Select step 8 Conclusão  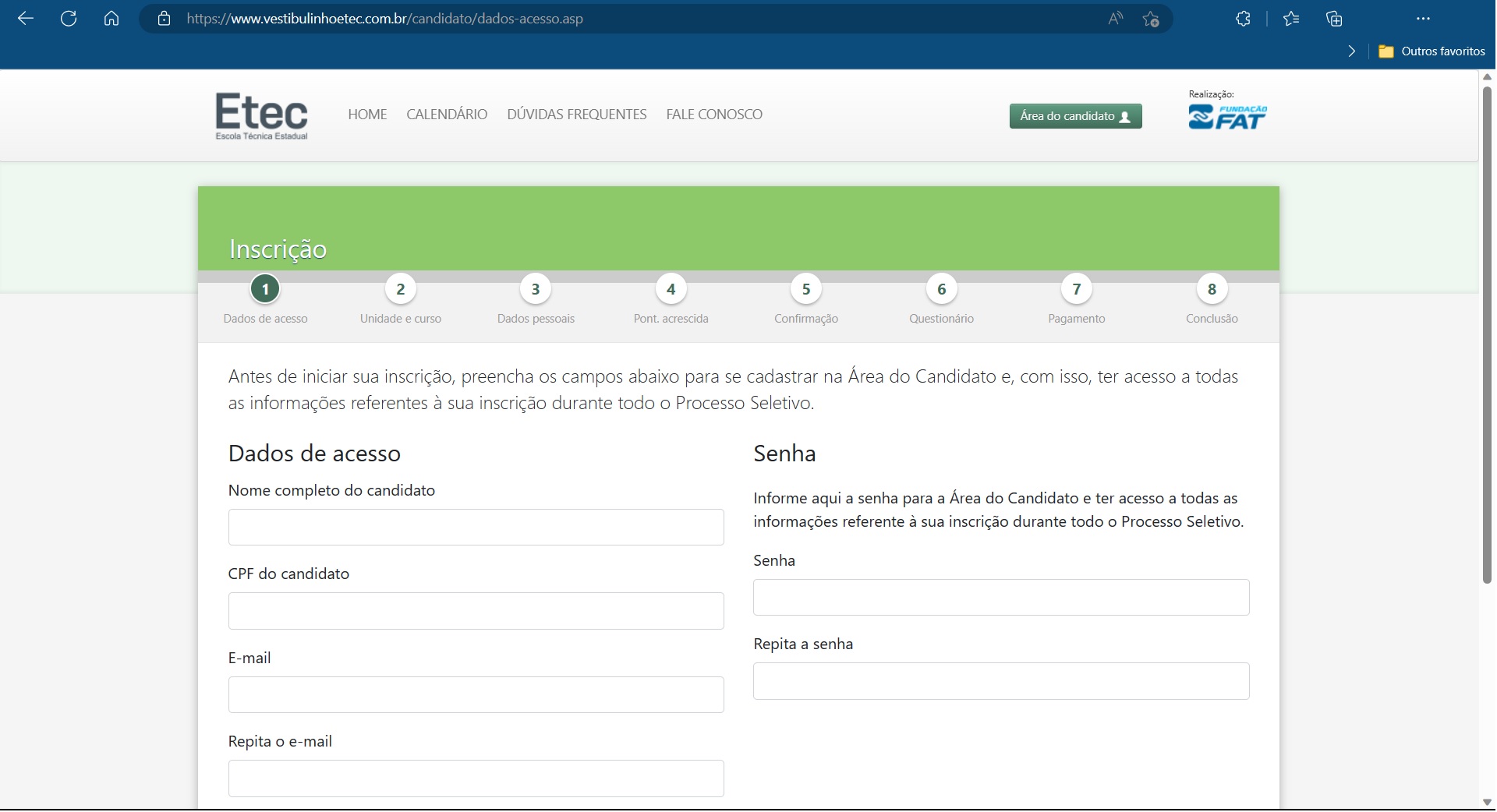tap(1212, 289)
